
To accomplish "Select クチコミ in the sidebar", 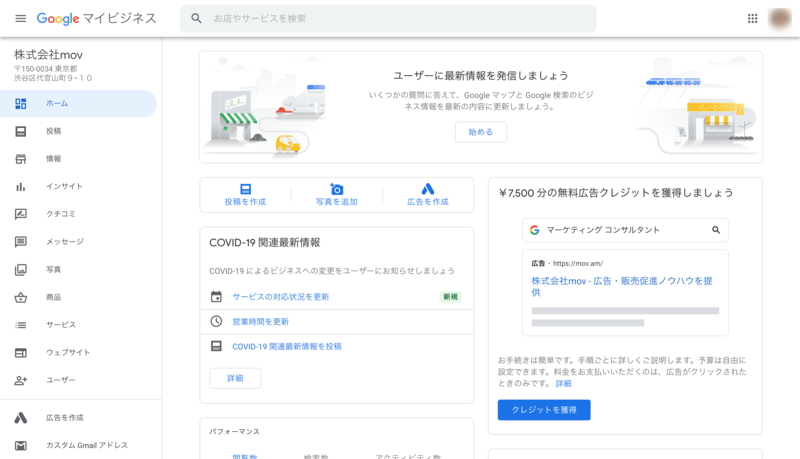I will click(x=78, y=214).
